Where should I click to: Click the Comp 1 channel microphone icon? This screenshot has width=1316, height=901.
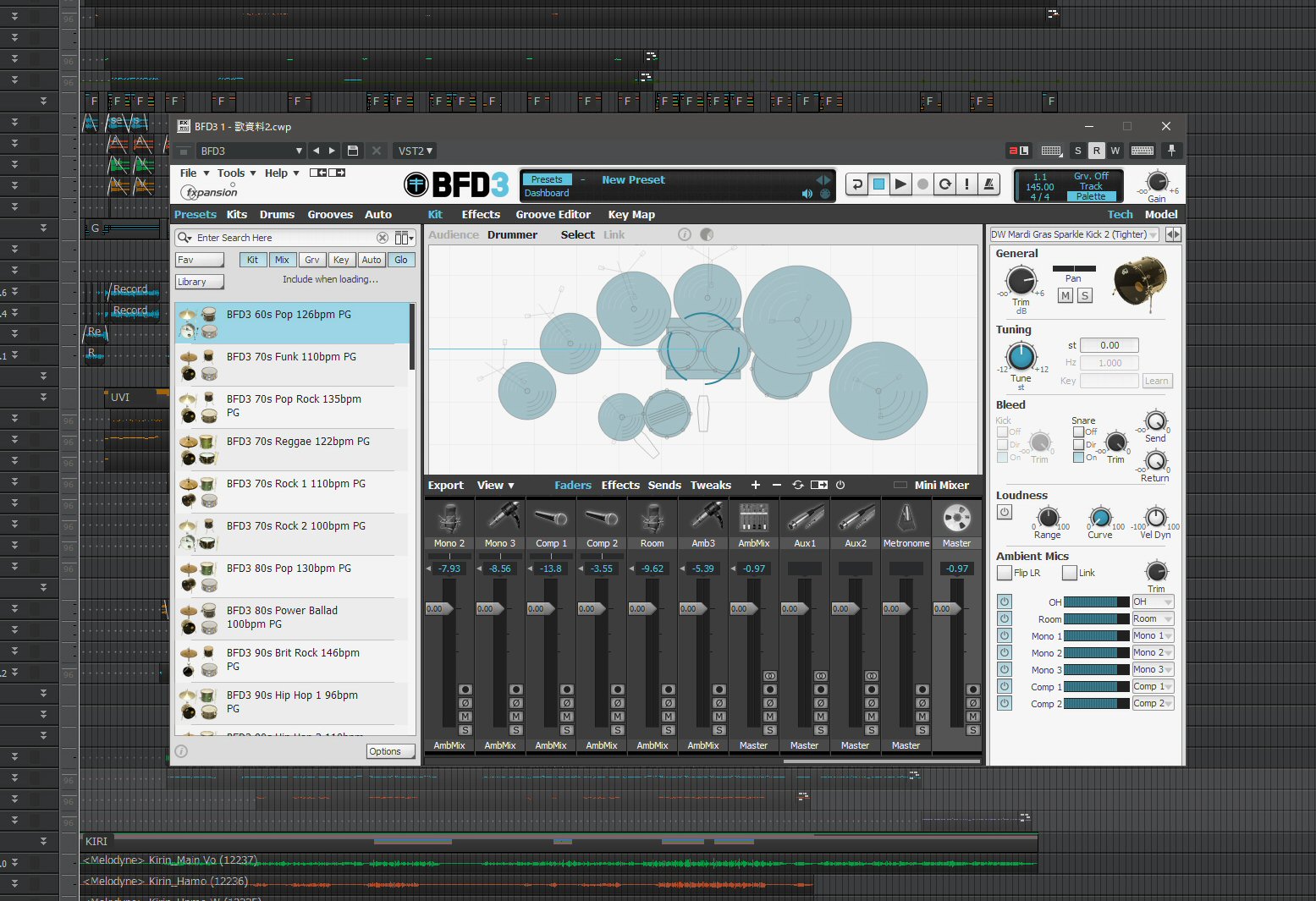click(x=551, y=518)
